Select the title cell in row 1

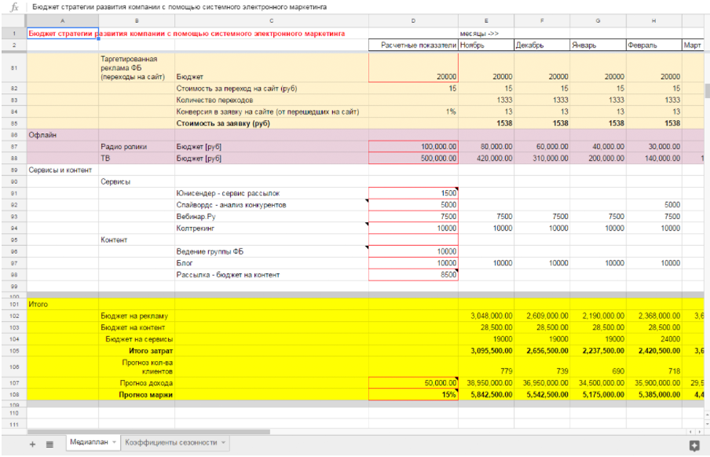[62, 34]
